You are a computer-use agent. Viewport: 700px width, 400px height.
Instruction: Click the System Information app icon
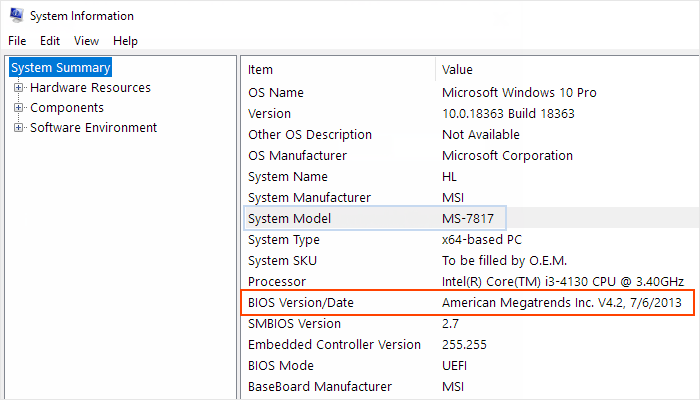[x=17, y=15]
